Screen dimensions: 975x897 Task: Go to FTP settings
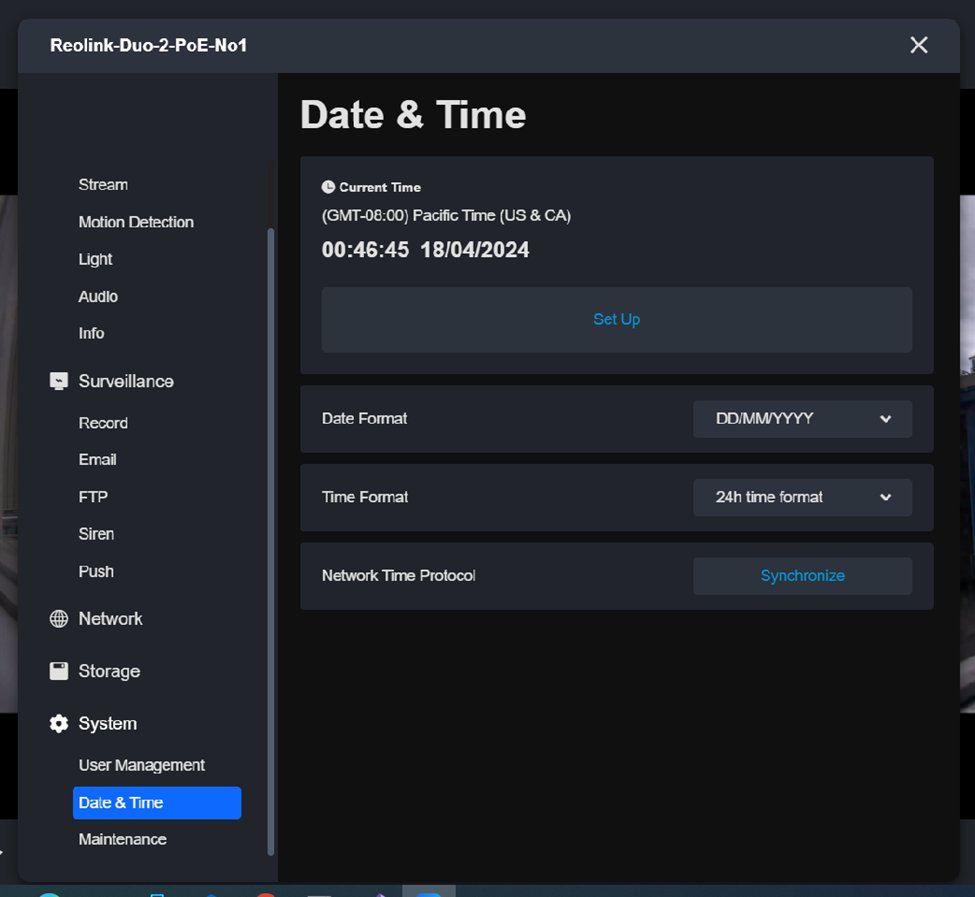coord(93,497)
